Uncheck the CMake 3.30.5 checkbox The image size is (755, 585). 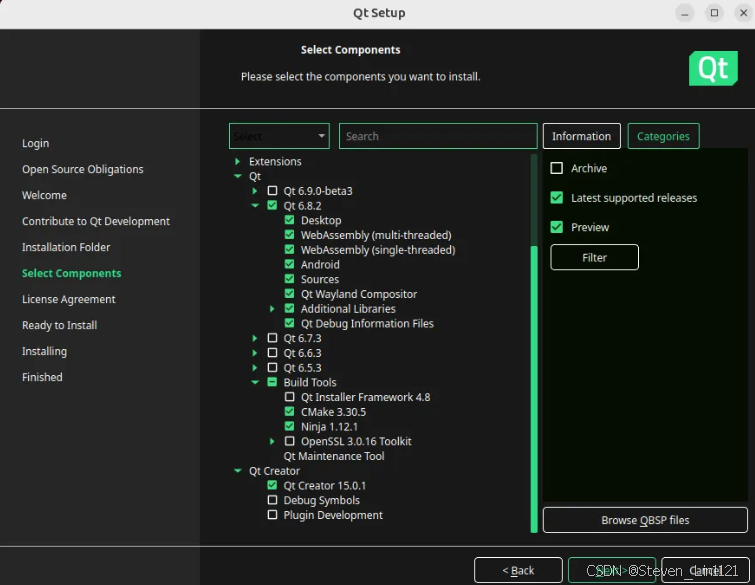pos(289,412)
